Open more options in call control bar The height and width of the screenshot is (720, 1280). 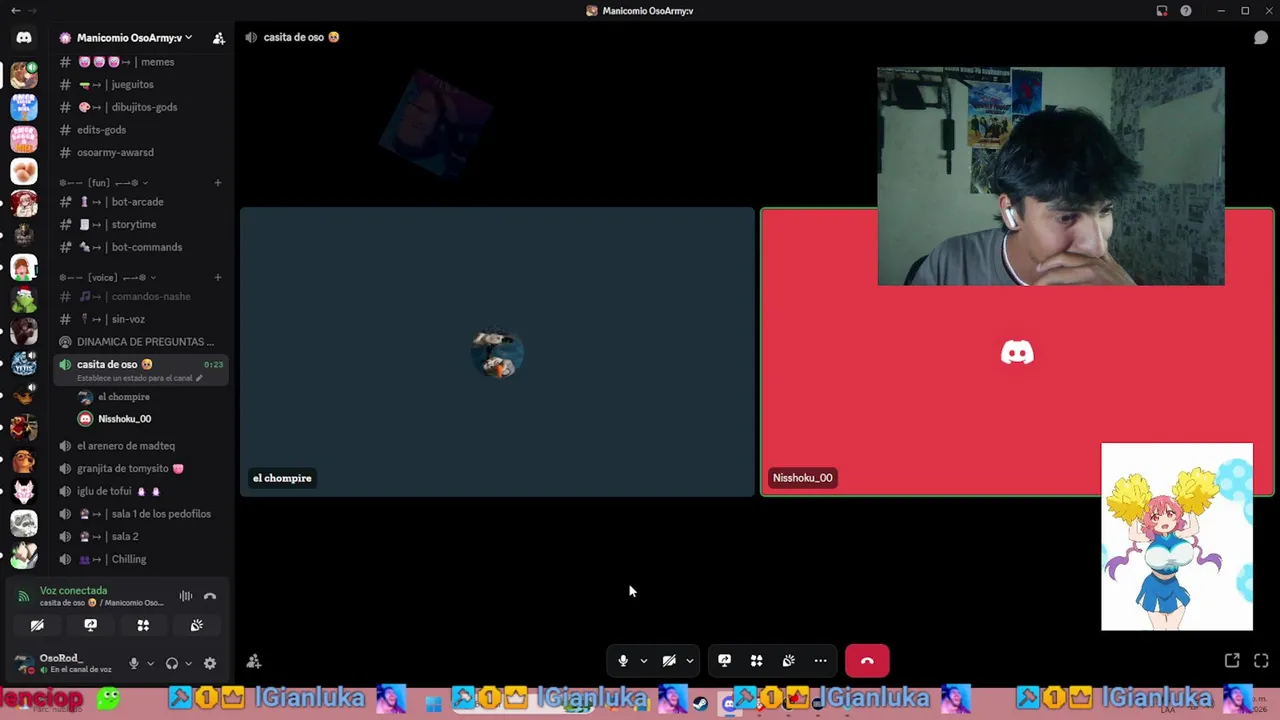pos(820,661)
